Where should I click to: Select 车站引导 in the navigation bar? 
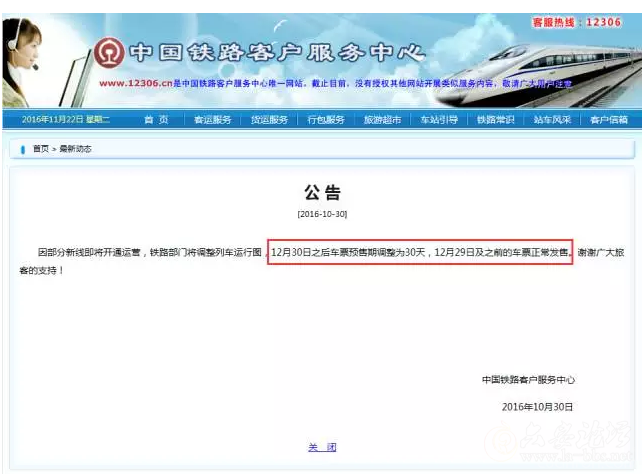[439, 120]
